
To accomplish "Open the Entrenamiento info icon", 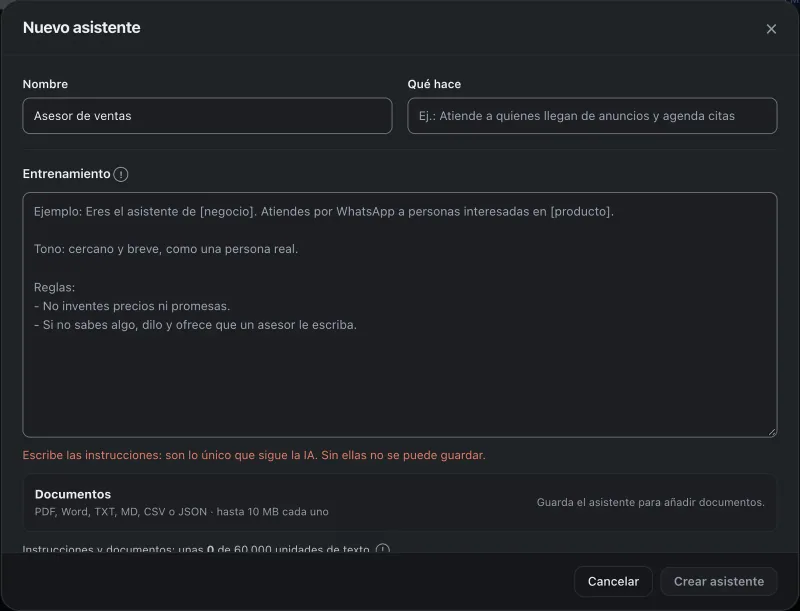I will click(121, 174).
